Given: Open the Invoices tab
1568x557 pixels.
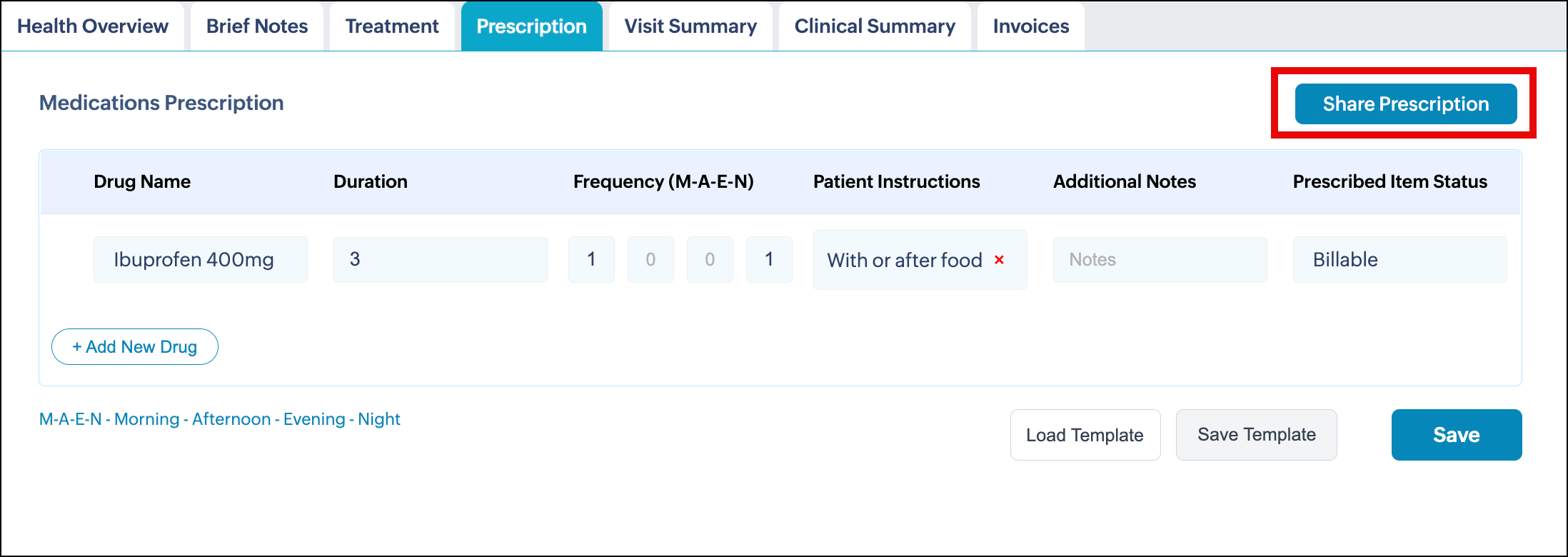Looking at the screenshot, I should pos(1031,26).
